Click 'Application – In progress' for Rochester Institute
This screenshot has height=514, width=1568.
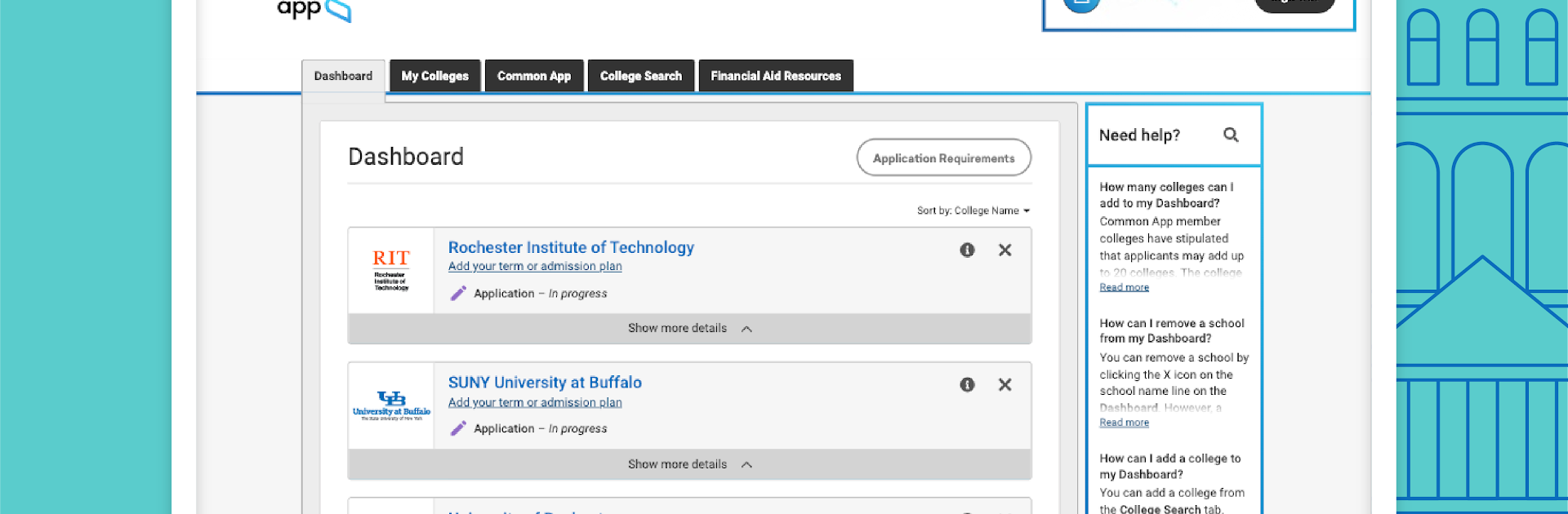coord(540,293)
